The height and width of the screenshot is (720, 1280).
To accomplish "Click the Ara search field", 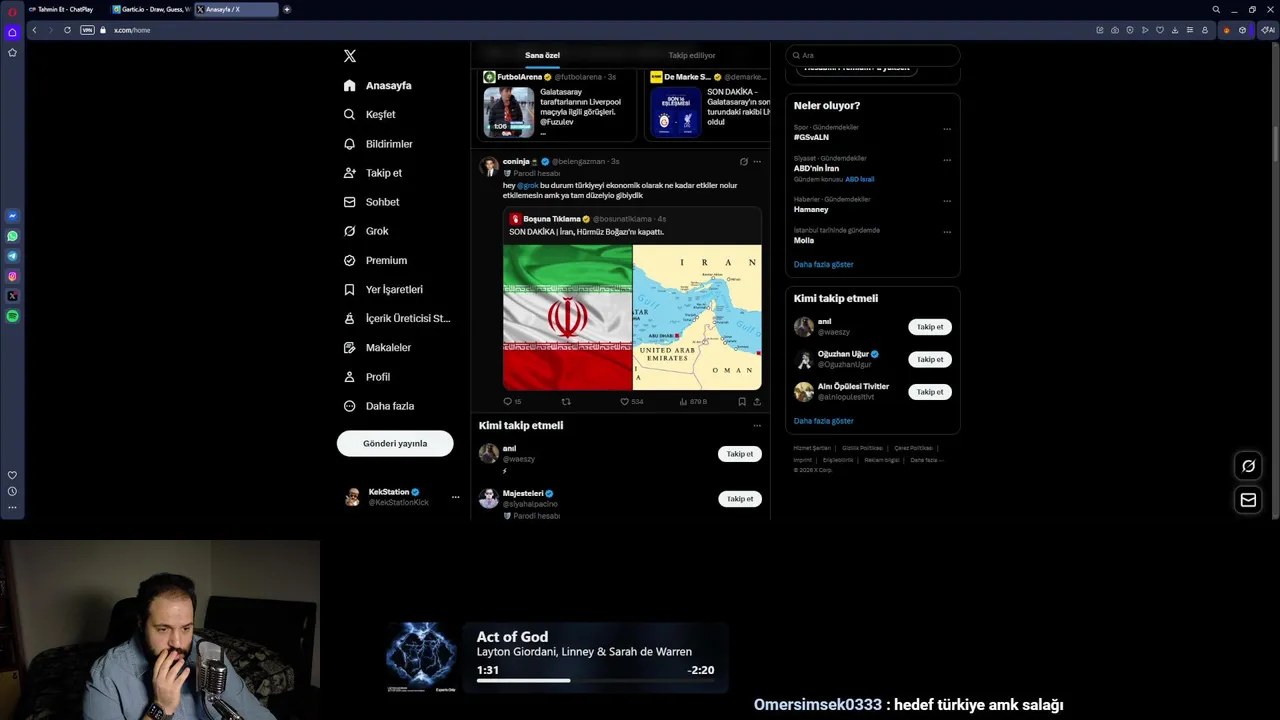I will pyautogui.click(x=872, y=55).
